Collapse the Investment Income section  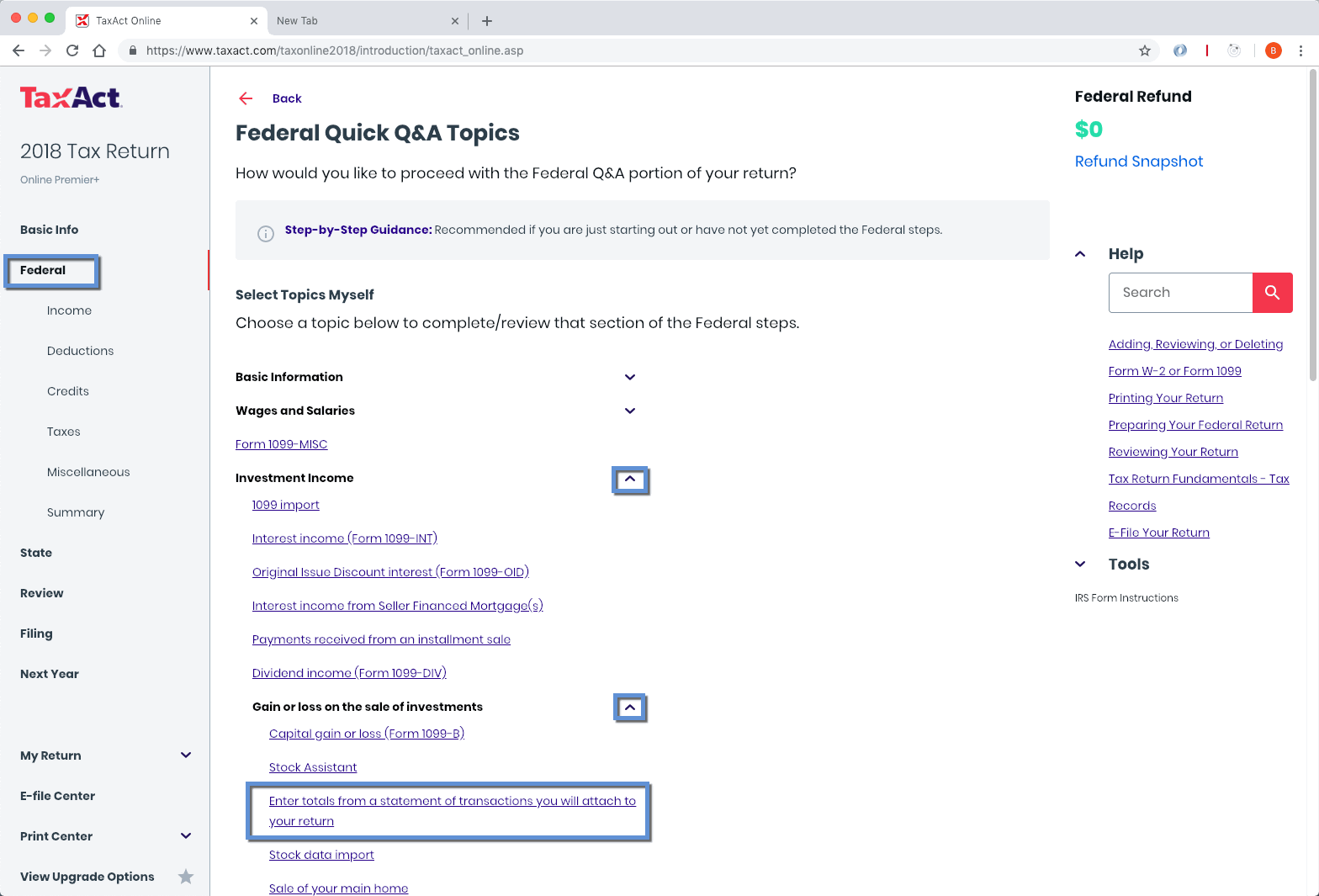(630, 480)
